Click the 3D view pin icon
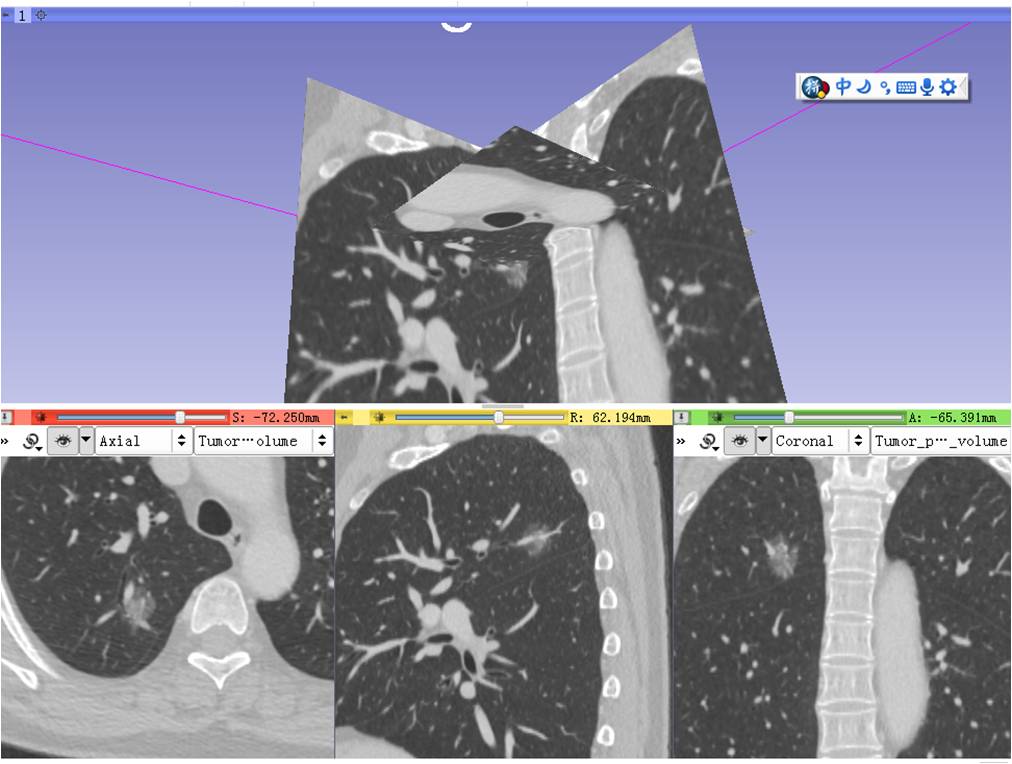The height and width of the screenshot is (764, 1012). (x=7, y=16)
